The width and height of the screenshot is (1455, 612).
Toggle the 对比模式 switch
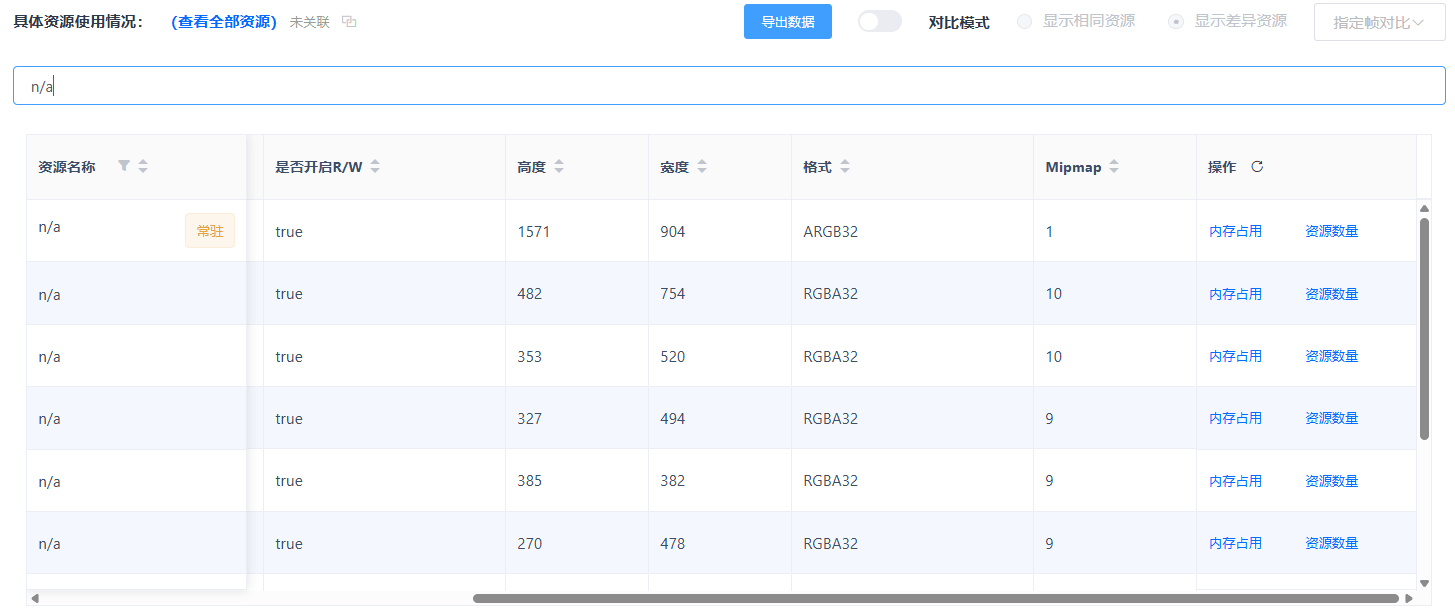click(x=880, y=22)
